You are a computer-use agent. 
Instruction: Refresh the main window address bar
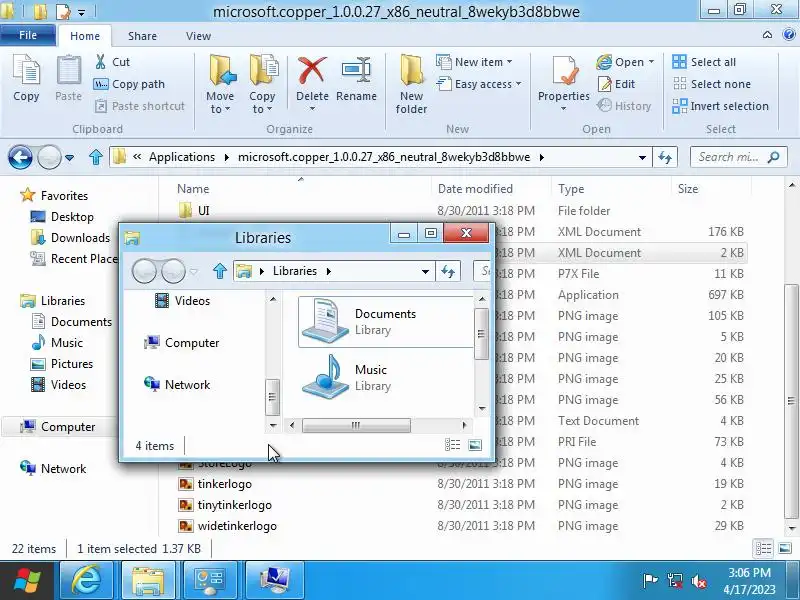(x=665, y=157)
